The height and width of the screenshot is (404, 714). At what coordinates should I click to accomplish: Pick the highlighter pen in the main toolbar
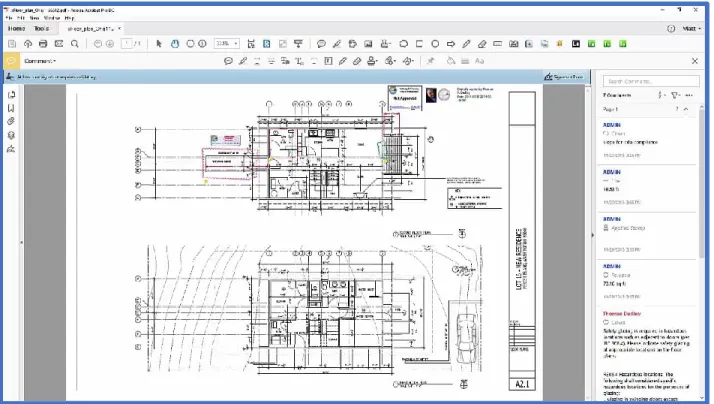tap(337, 44)
